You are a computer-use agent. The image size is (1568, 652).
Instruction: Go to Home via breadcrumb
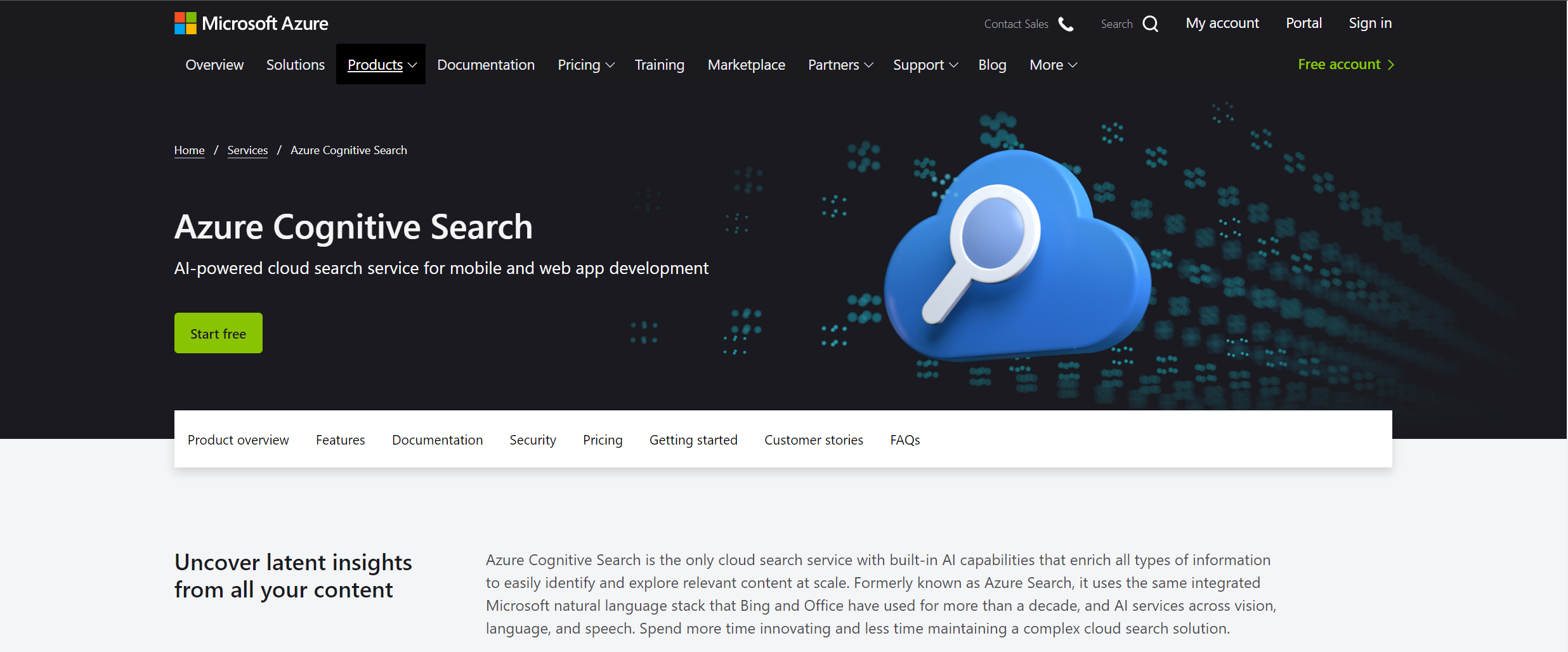[189, 150]
